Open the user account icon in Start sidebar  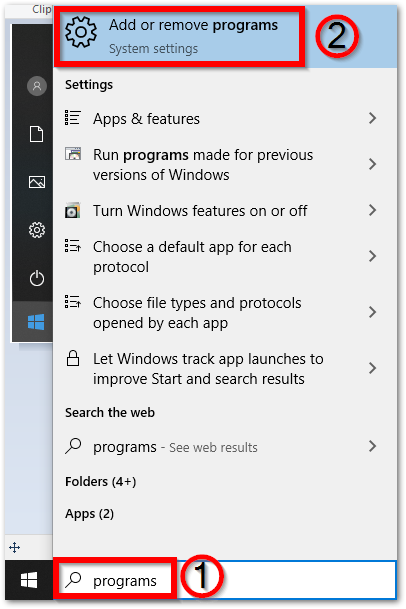tap(37, 86)
